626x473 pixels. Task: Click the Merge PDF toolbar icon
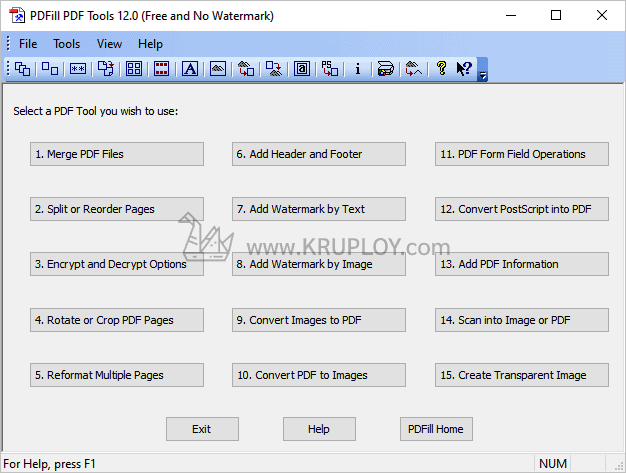tap(22, 69)
